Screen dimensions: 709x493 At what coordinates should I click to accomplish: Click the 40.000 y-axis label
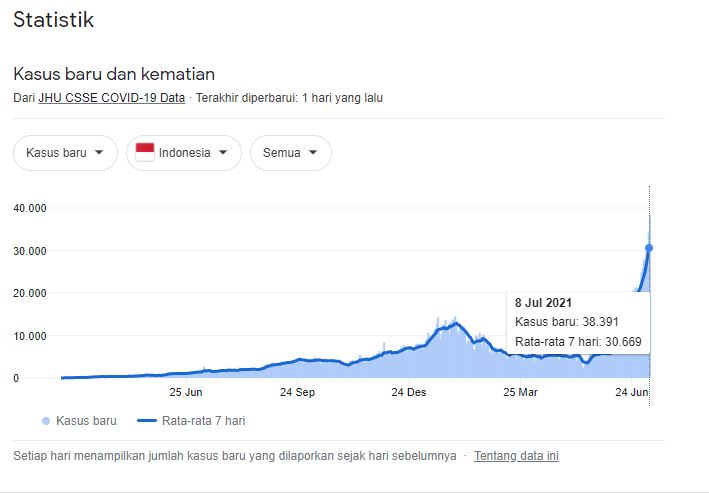pyautogui.click(x=31, y=208)
